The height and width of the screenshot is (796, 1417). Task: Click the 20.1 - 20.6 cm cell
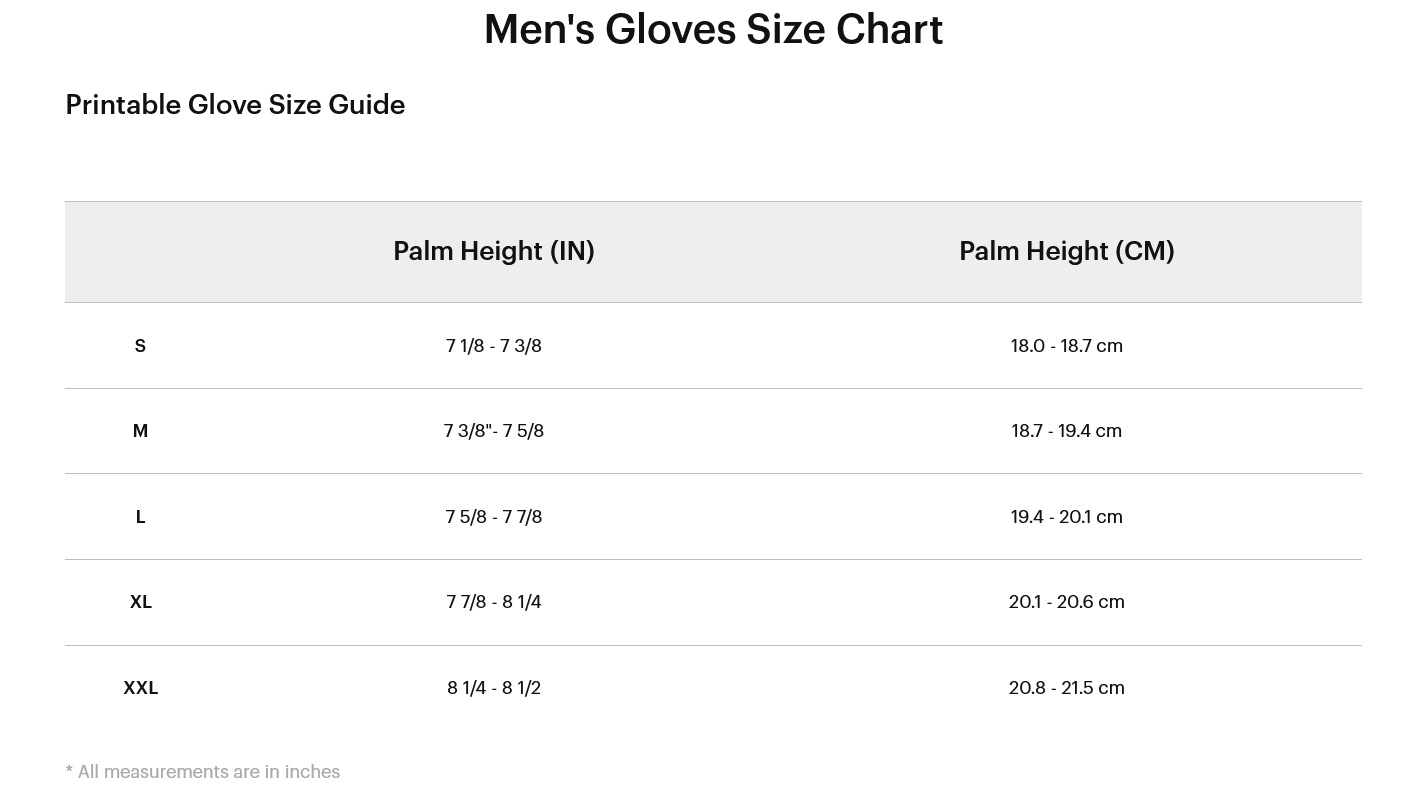click(1067, 602)
